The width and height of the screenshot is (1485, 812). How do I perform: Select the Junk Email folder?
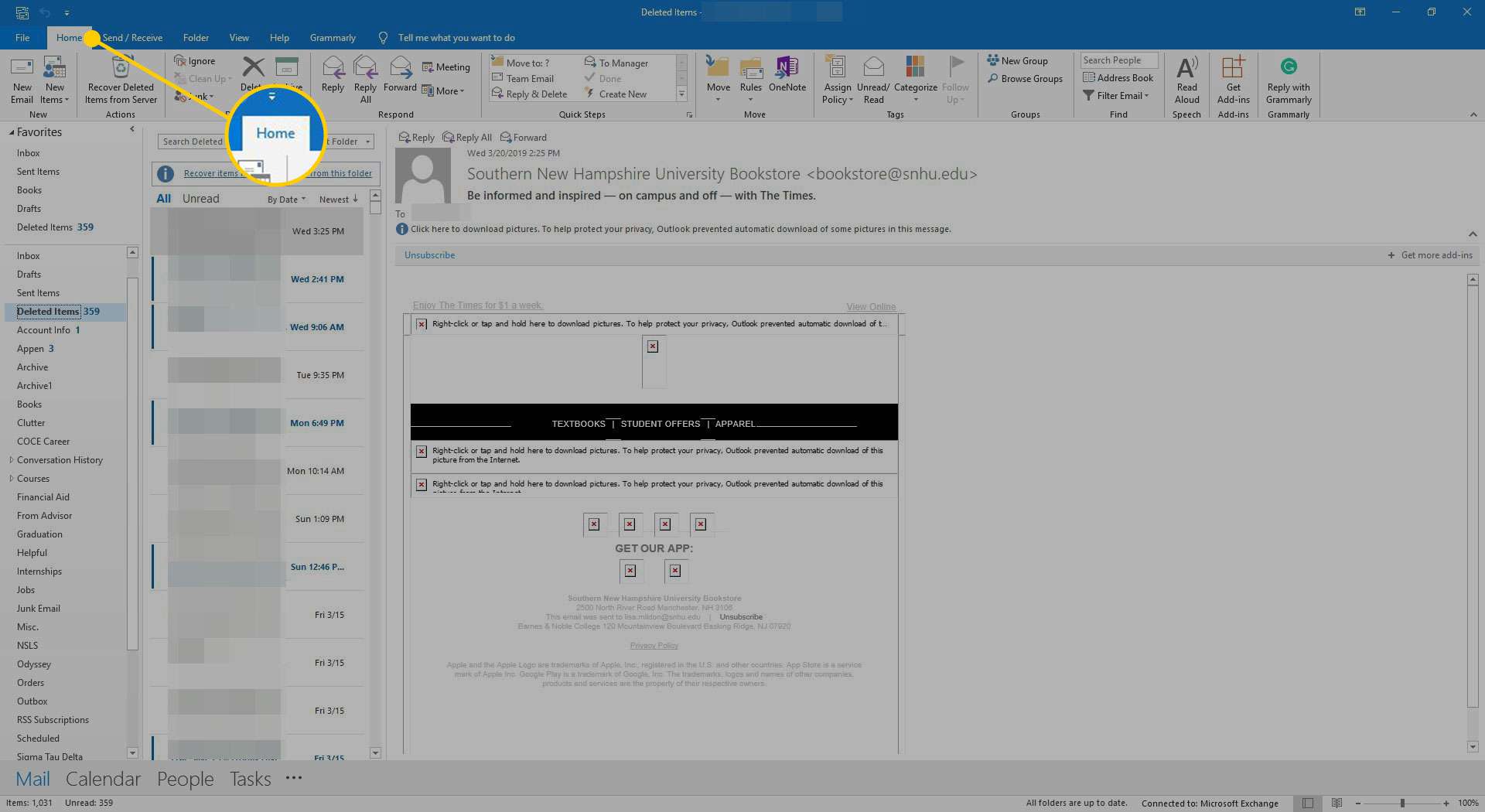pyautogui.click(x=39, y=609)
